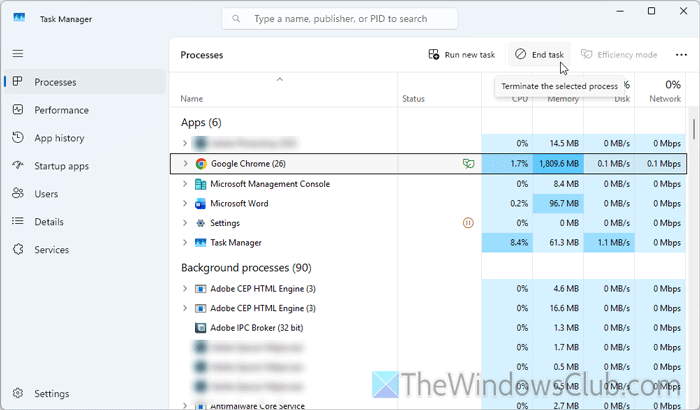Click the Settings app row icon

(x=200, y=223)
